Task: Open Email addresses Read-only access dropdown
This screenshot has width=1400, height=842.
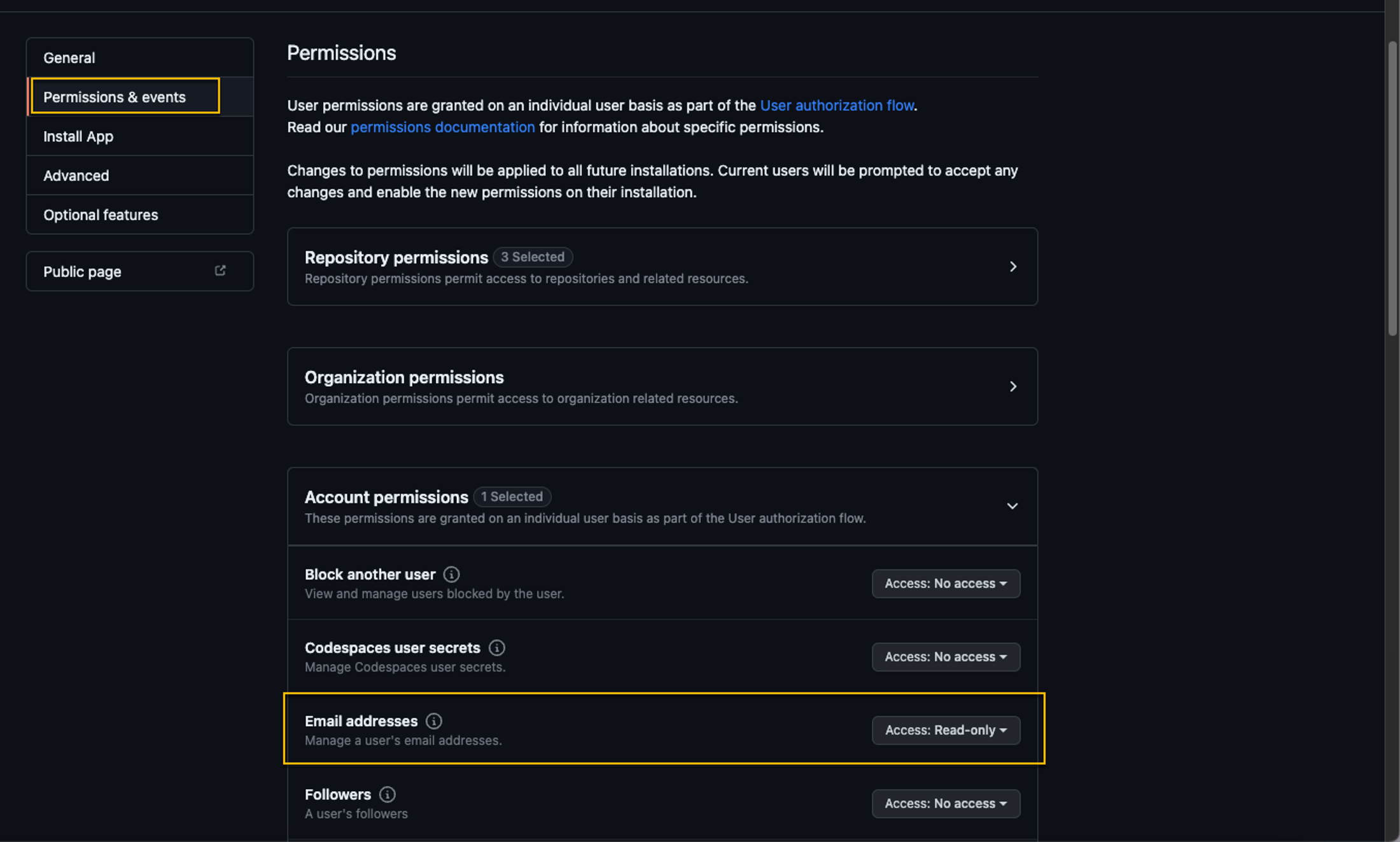Action: (x=946, y=730)
